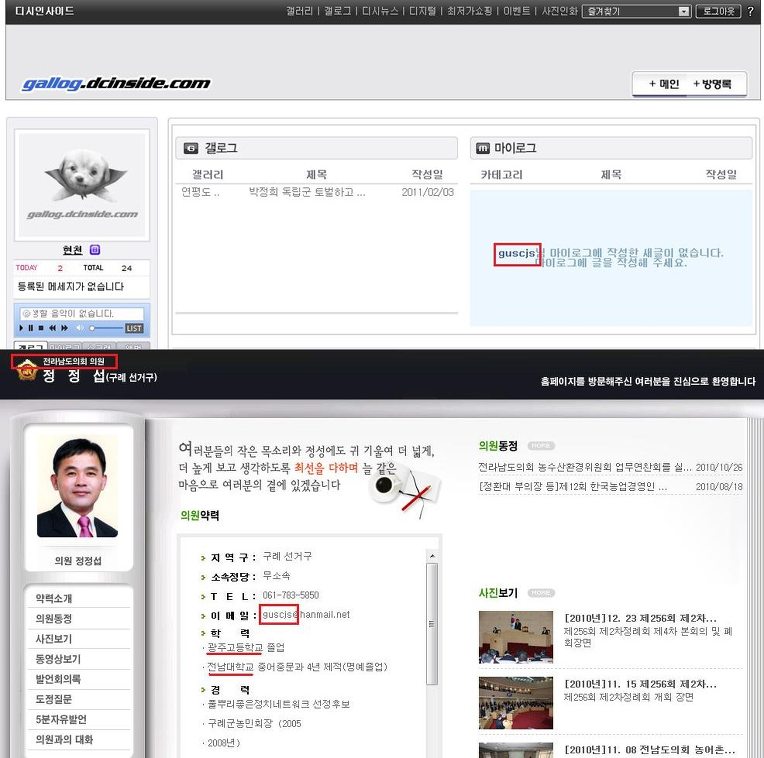Image resolution: width=764 pixels, height=758 pixels.
Task: Click the volume slider in music player
Action: (x=106, y=328)
